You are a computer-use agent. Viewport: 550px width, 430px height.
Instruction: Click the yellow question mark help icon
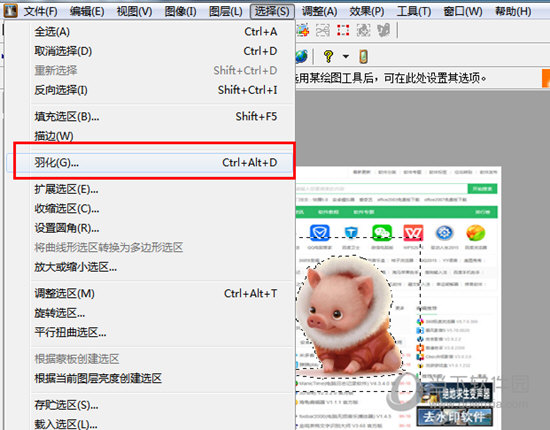[x=328, y=56]
